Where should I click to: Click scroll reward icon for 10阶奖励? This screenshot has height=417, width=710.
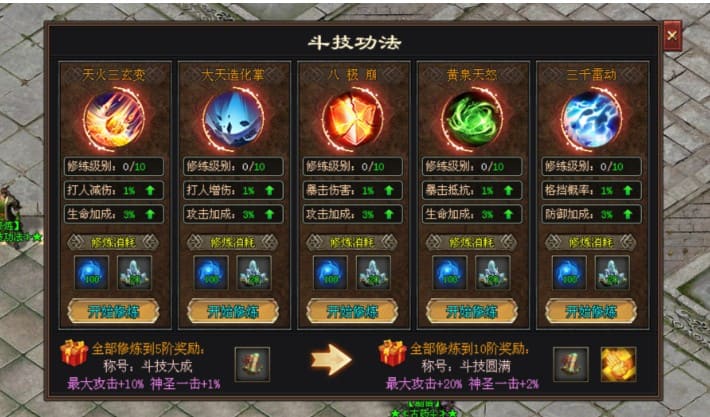coord(571,364)
